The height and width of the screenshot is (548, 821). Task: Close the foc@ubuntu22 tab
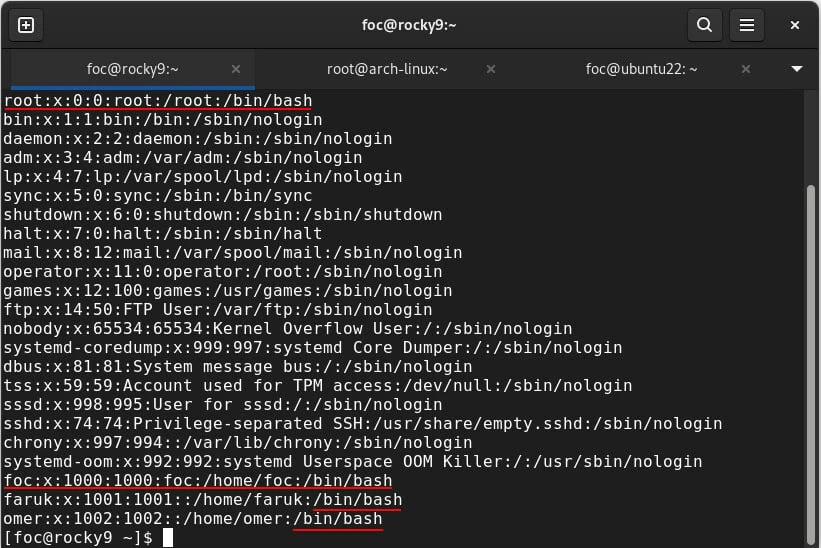tap(747, 69)
